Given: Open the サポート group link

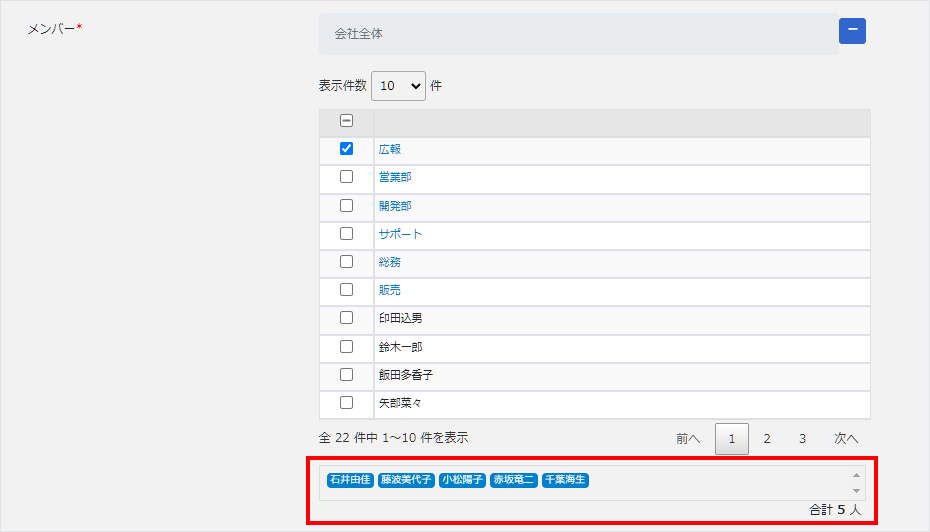Looking at the screenshot, I should pos(400,234).
